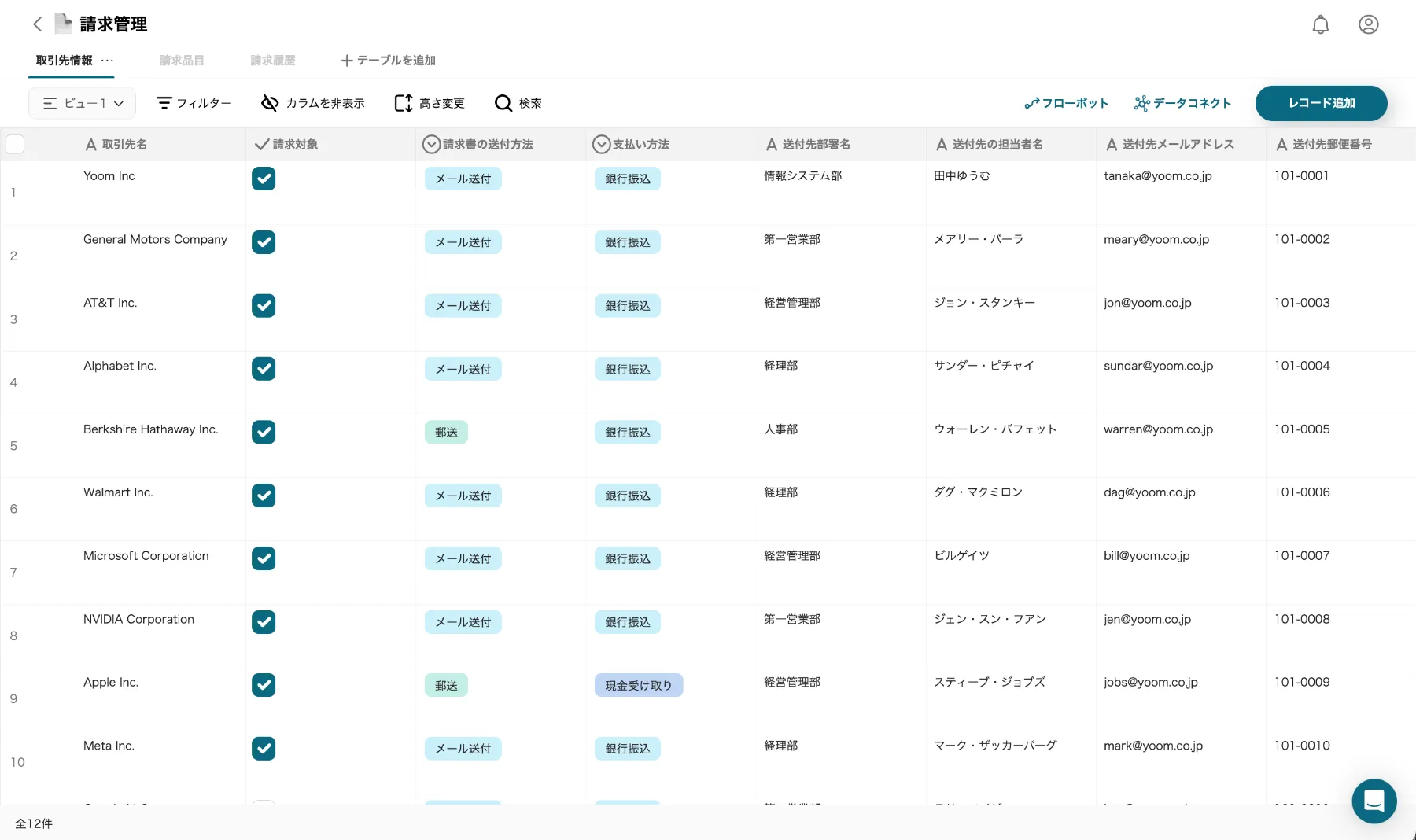The width and height of the screenshot is (1416, 840).
Task: Switch to the 請求履歴 tab
Action: click(273, 61)
